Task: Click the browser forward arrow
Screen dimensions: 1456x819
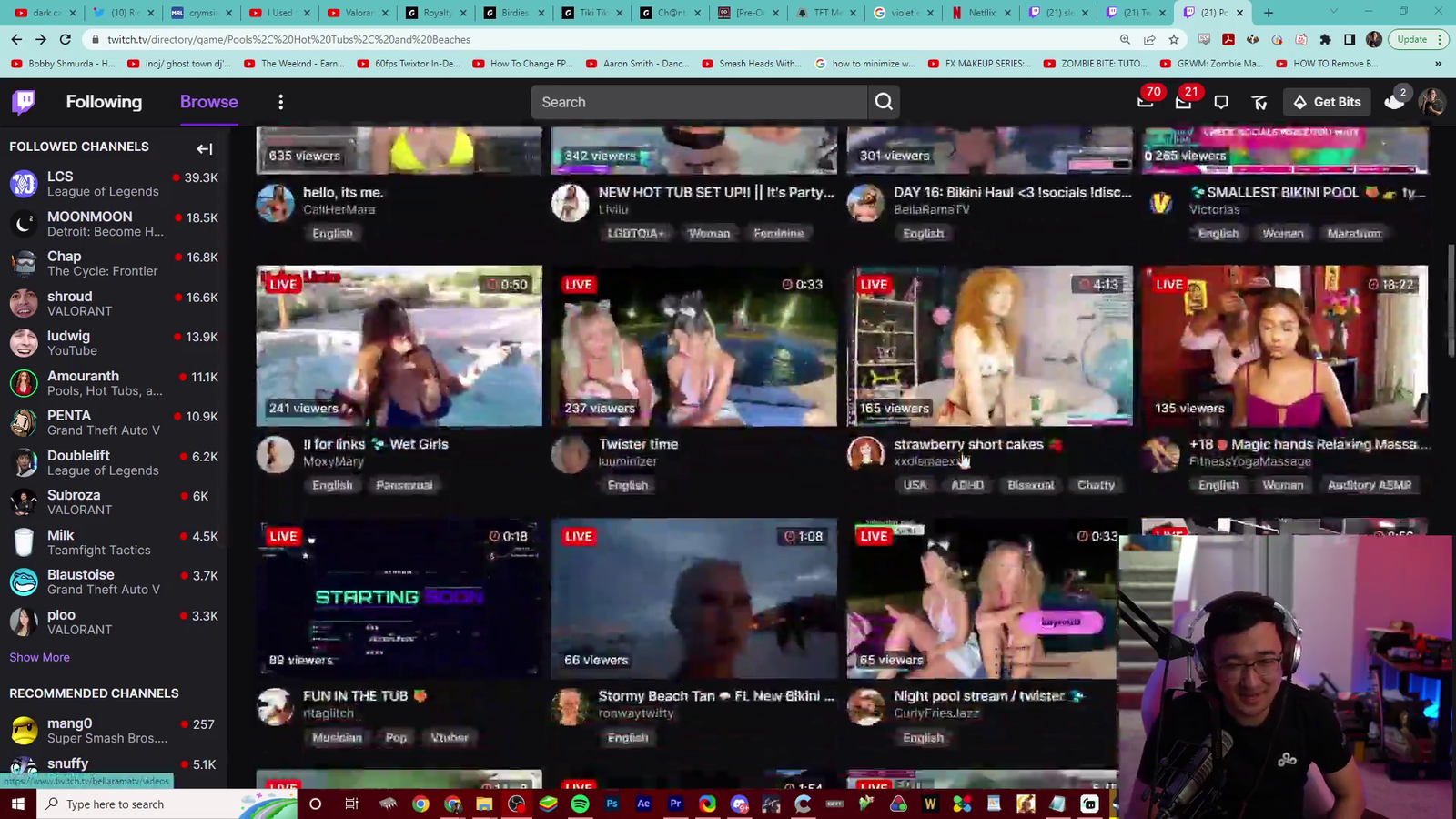Action: coord(41,39)
